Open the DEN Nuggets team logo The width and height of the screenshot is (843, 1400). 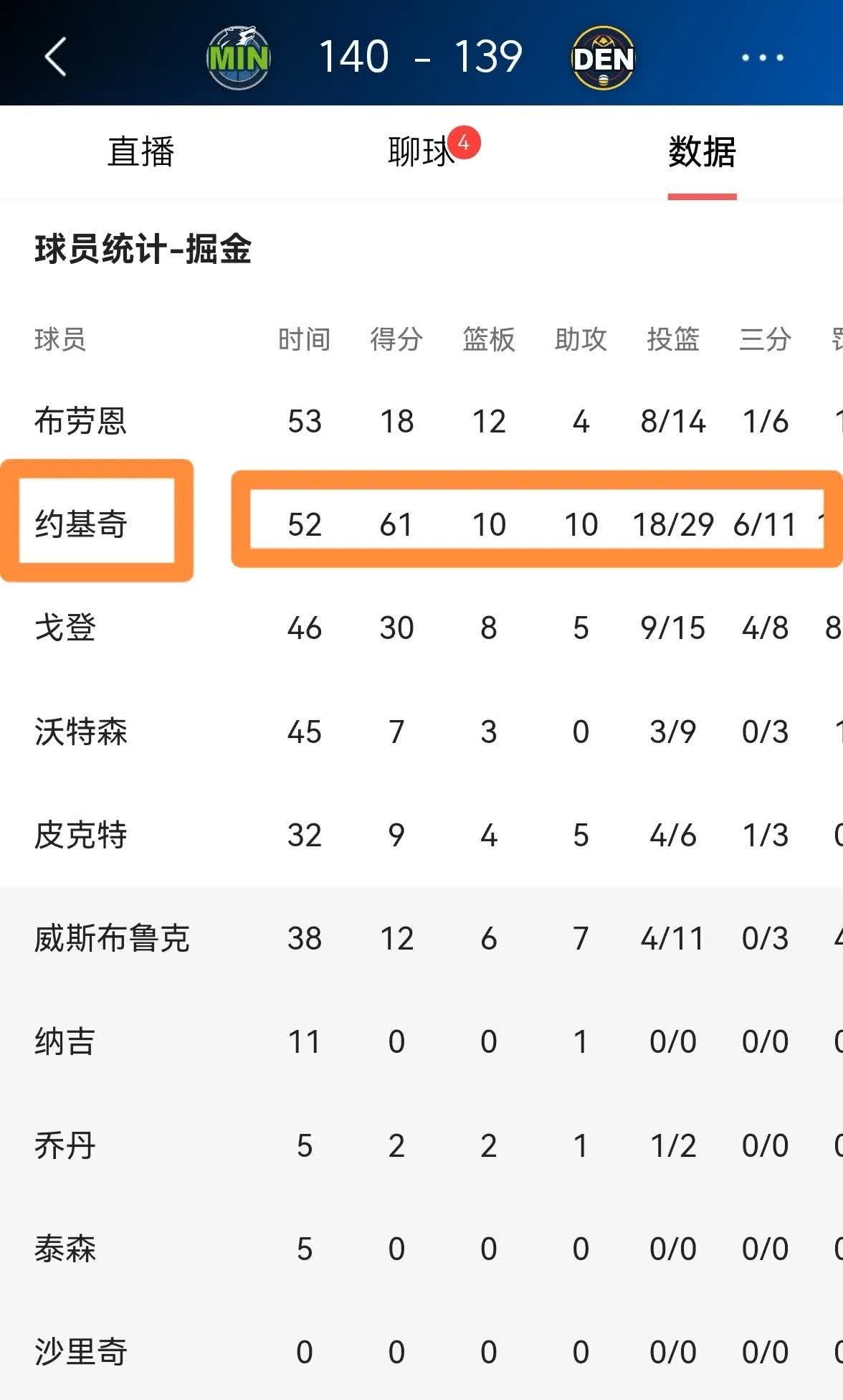(603, 57)
